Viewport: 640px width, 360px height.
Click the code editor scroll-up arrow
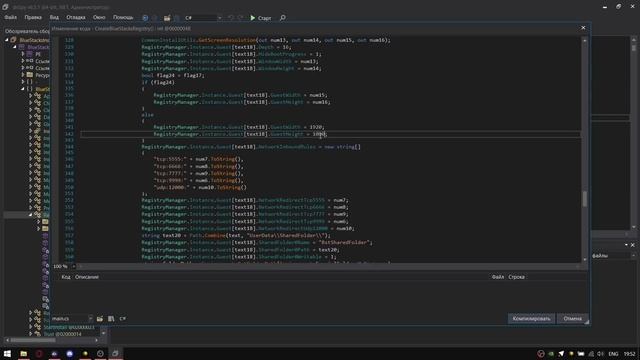point(584,40)
